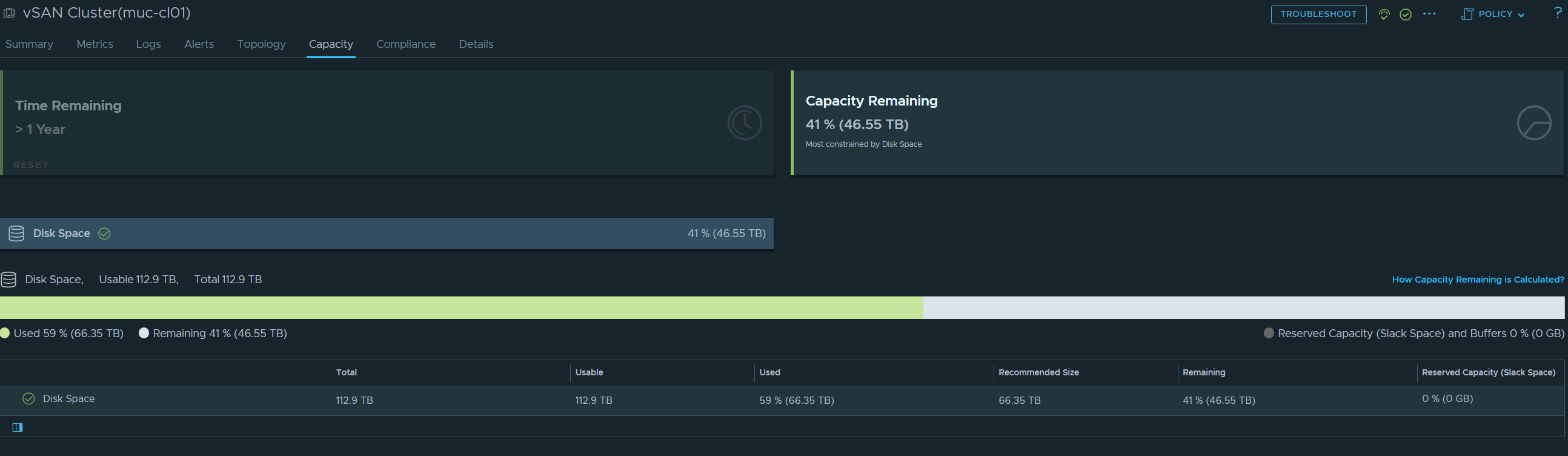This screenshot has height=456, width=1568.
Task: Select the highlighted Disk Space summary bar
Action: [387, 234]
